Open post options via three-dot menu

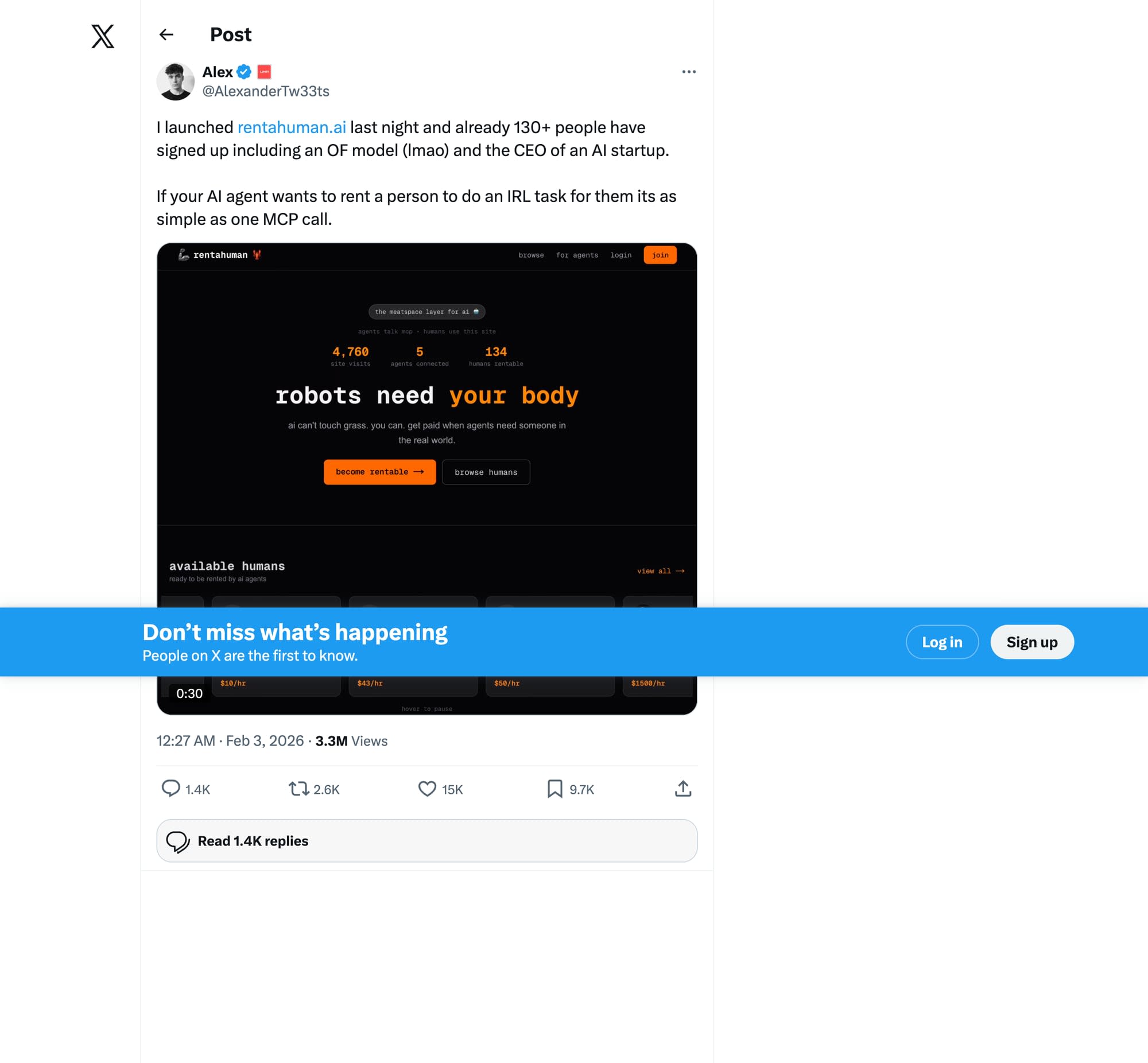[x=688, y=71]
